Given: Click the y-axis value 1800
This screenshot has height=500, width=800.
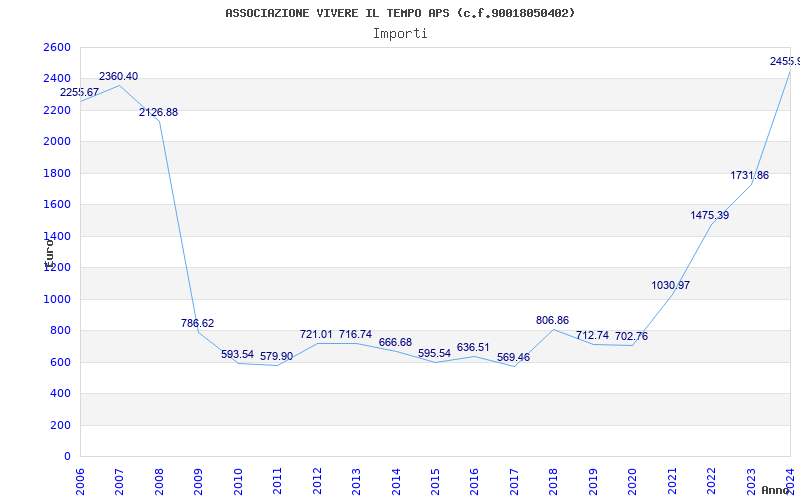Looking at the screenshot, I should pos(57,173).
